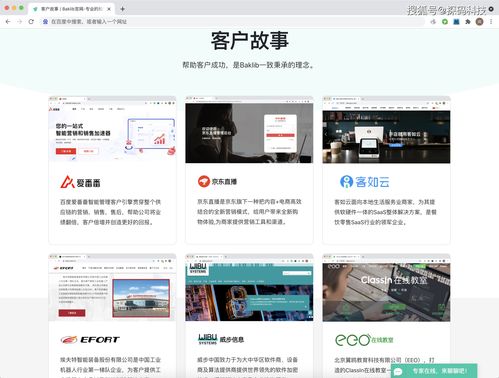Open the WIBU Systems website screenshot thumbnail
499x378 pixels.
tap(249, 287)
